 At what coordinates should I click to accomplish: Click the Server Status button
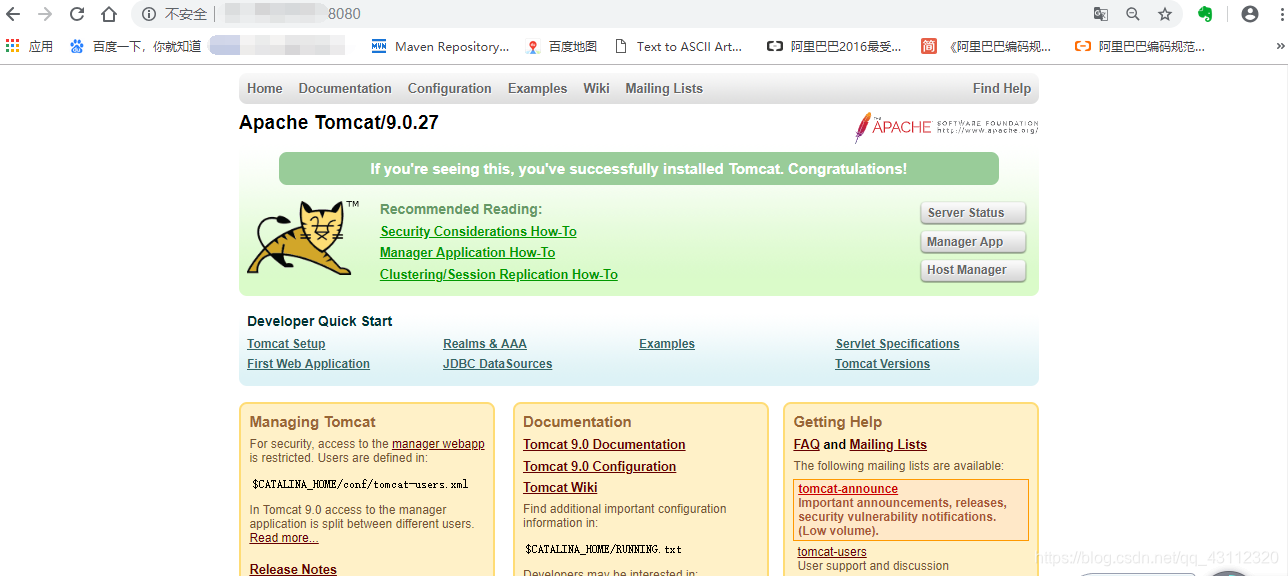pos(973,213)
